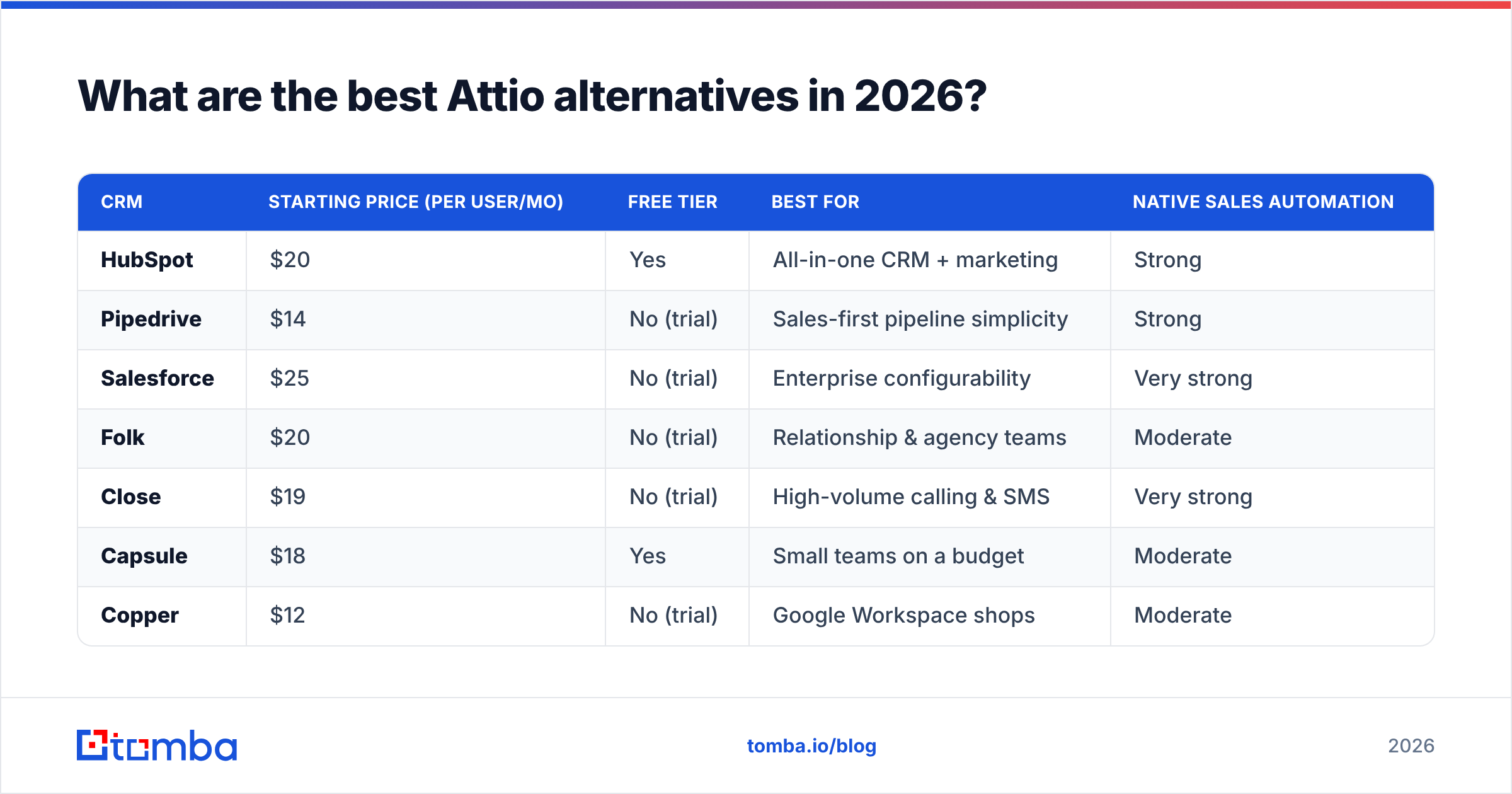Click the $14 price for Pipedrive

click(x=288, y=319)
